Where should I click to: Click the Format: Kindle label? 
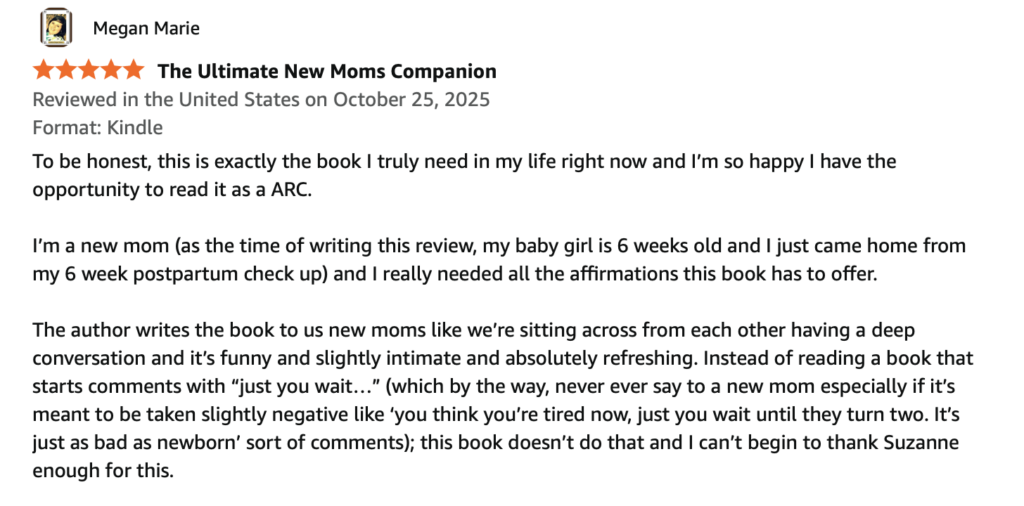97,127
